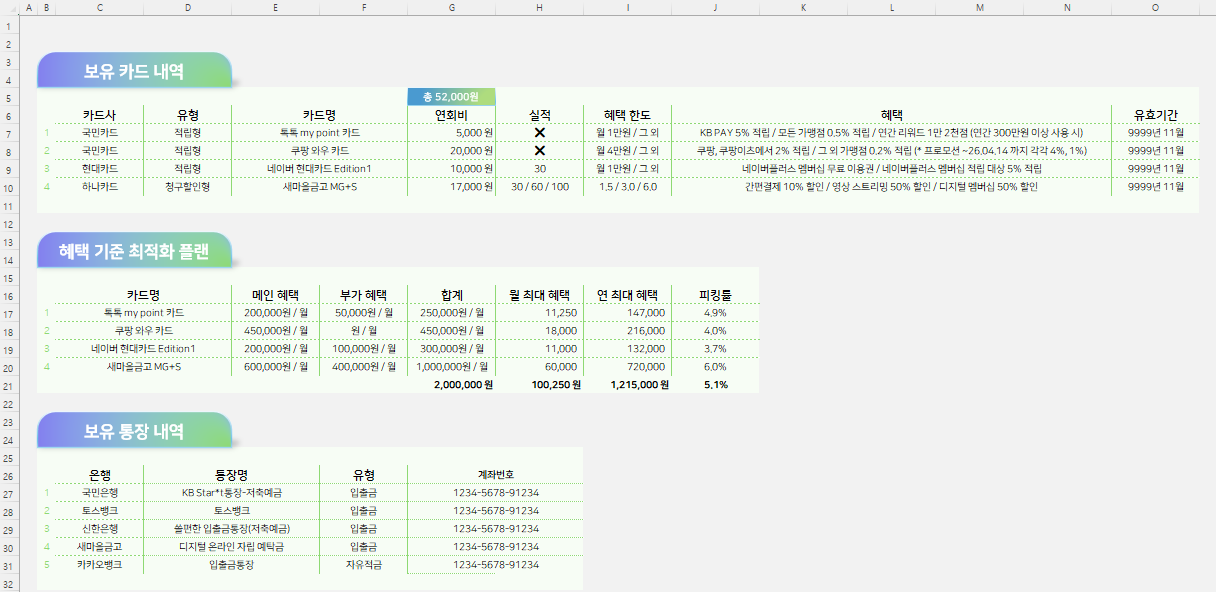This screenshot has width=1216, height=592.
Task: Select the 17,000 원 annual fee cell
Action: tap(451, 187)
